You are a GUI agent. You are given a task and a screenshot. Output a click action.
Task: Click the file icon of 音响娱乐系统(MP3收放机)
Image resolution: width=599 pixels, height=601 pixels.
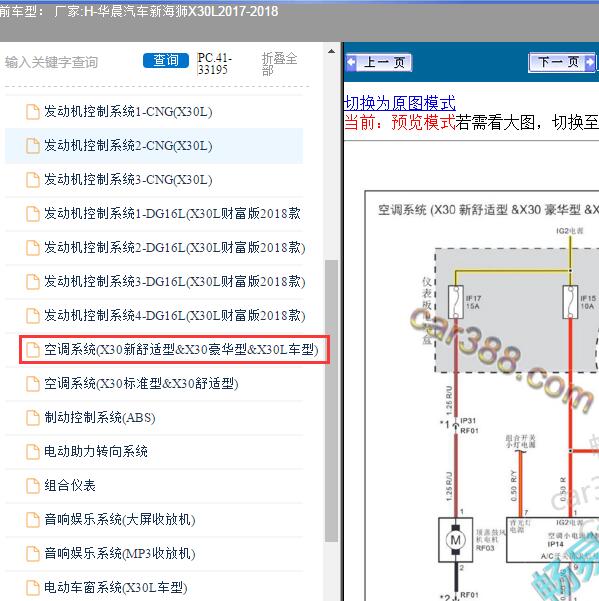(x=33, y=553)
